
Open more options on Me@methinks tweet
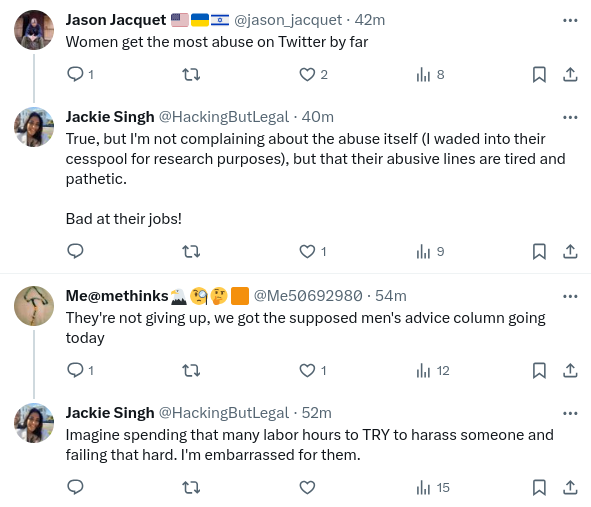(570, 296)
